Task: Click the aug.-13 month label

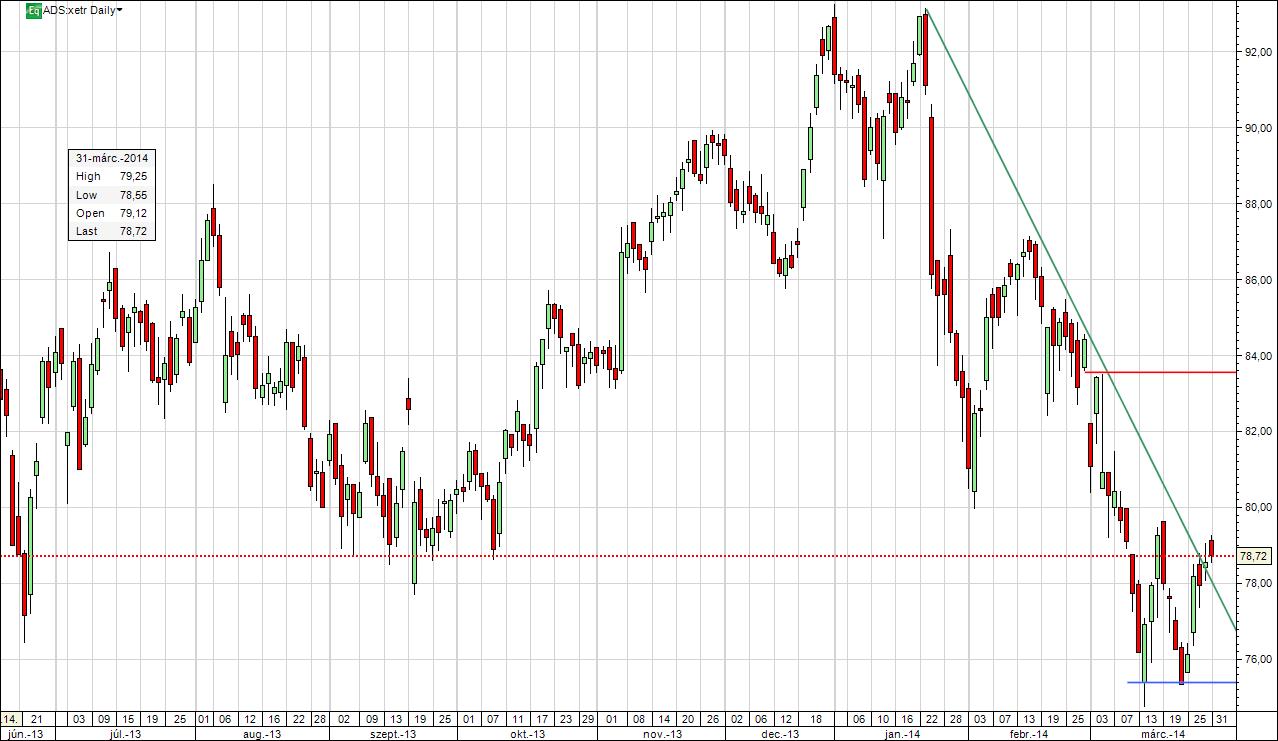Action: (261, 734)
